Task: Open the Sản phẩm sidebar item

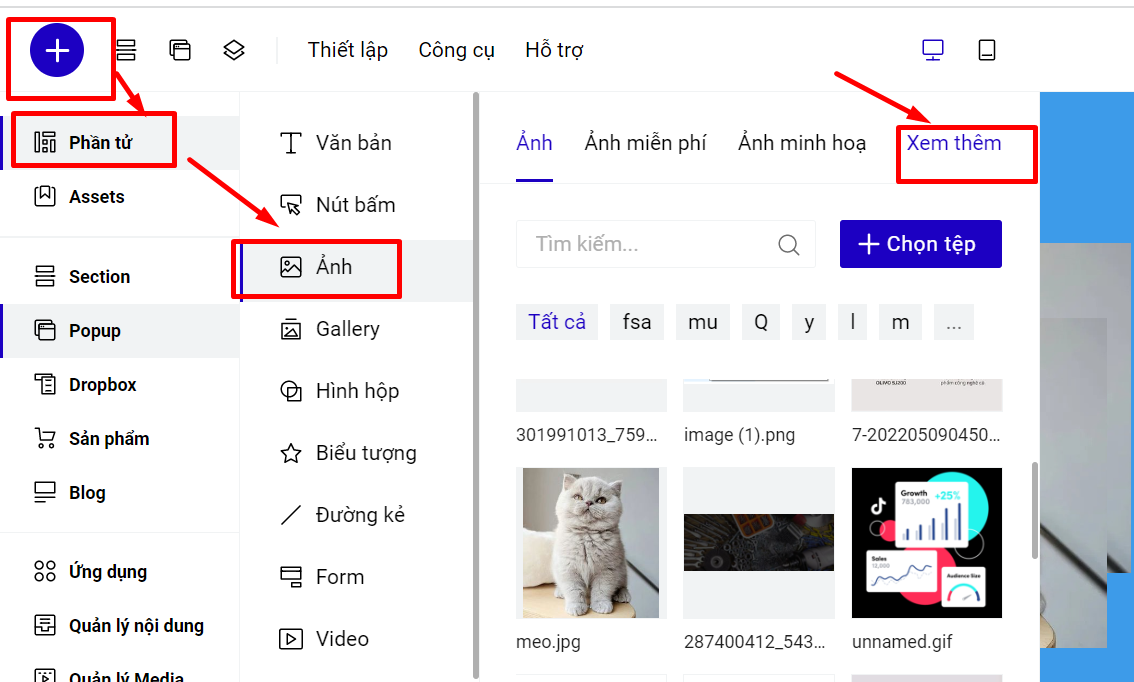Action: [x=108, y=439]
